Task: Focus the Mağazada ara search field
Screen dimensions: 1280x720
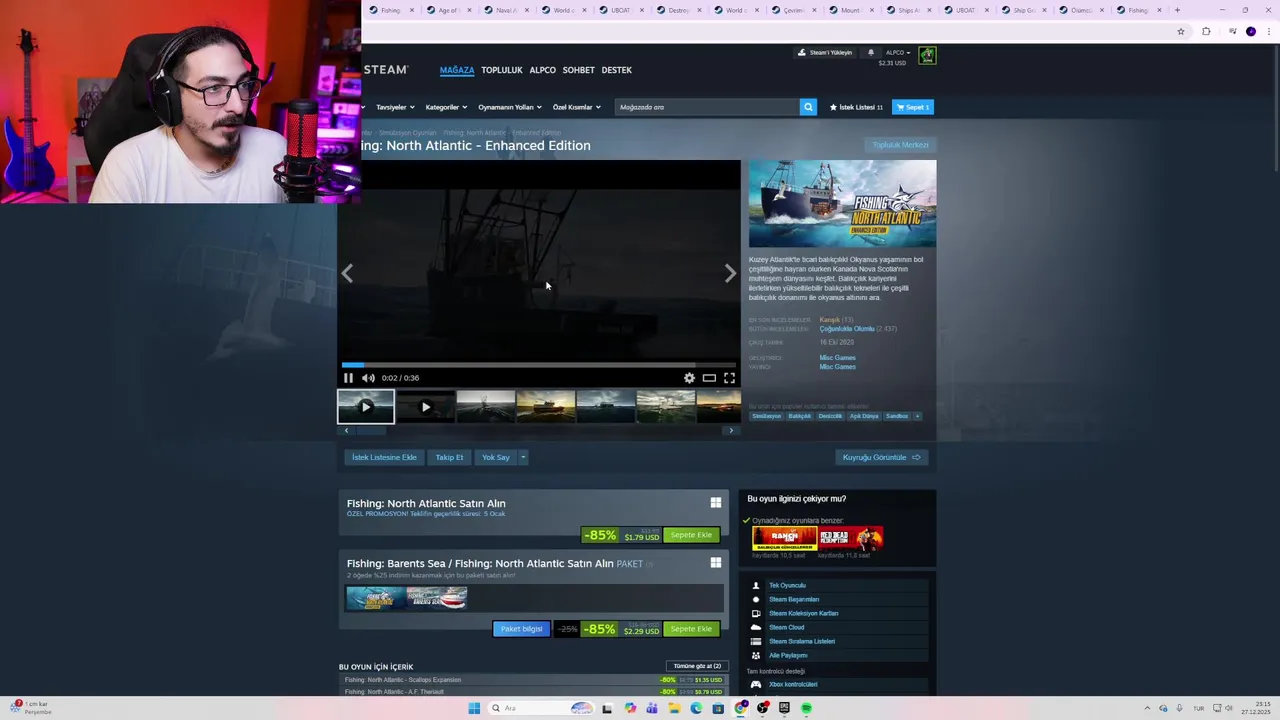Action: pyautogui.click(x=707, y=107)
